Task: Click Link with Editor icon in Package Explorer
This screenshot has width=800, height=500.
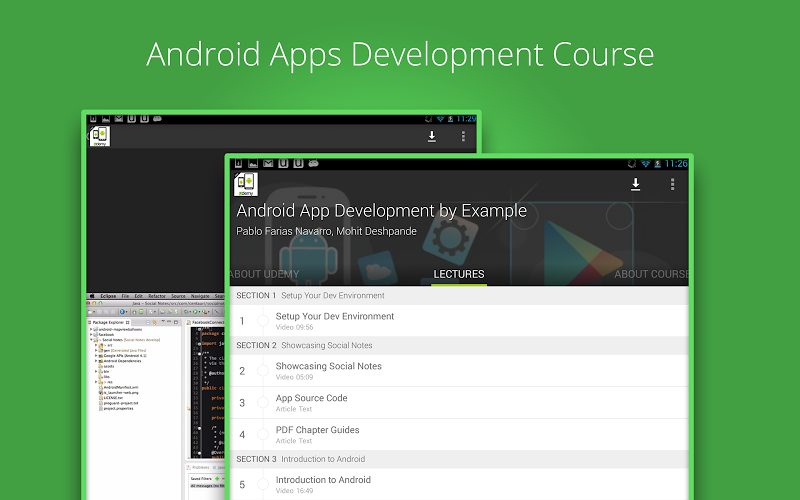Action: tap(154, 322)
